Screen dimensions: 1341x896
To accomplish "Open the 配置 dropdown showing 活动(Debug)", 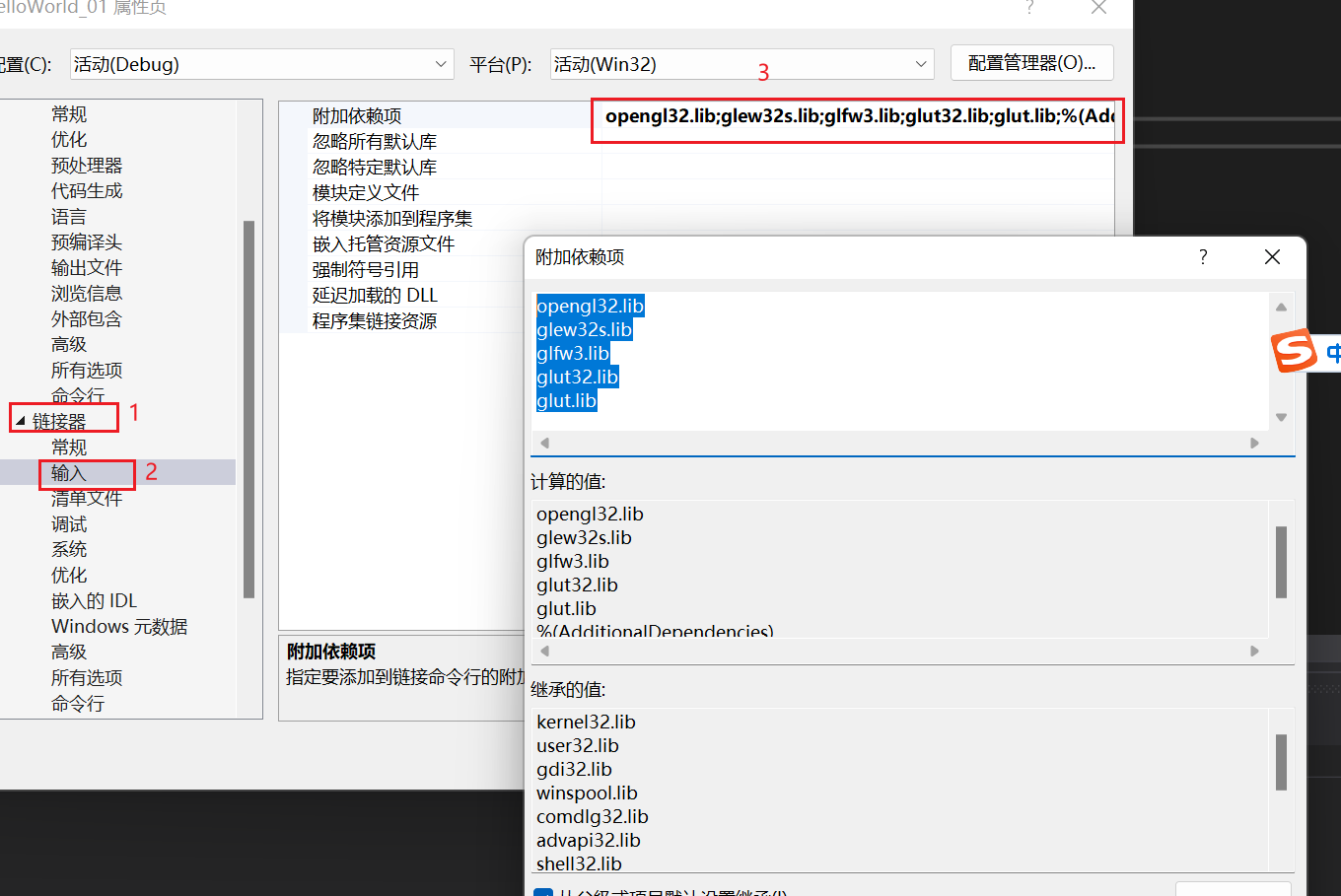I will point(261,64).
